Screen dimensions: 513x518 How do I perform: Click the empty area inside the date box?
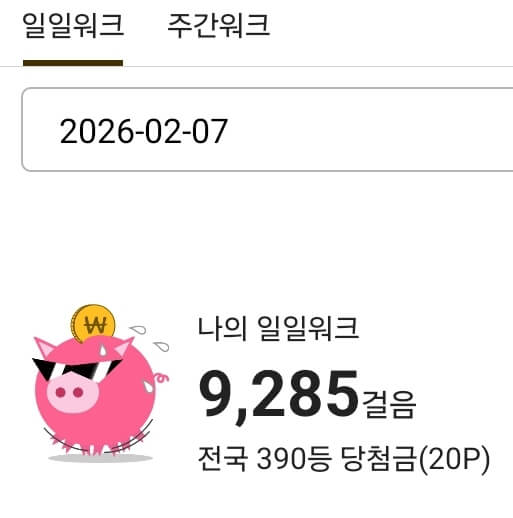[x=370, y=130]
